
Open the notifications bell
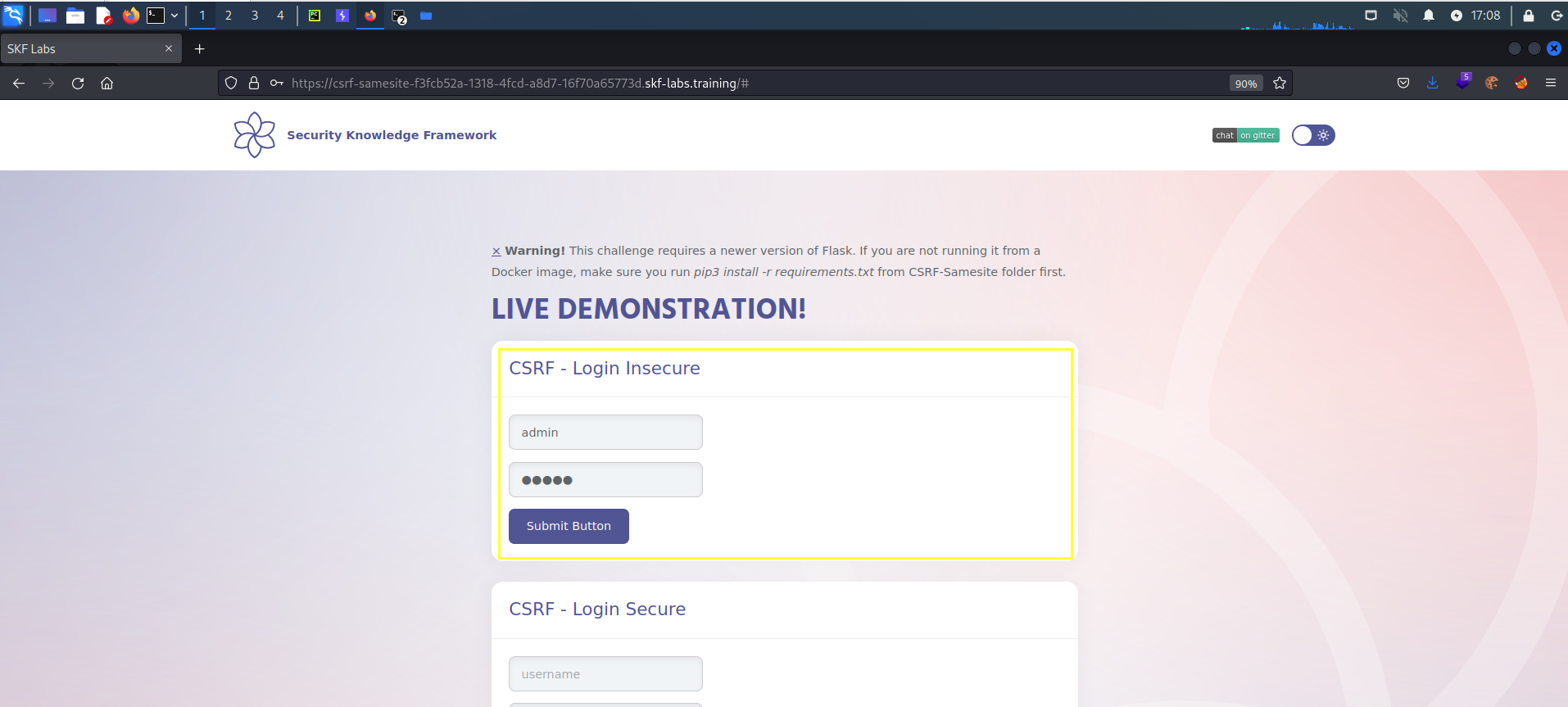1429,16
